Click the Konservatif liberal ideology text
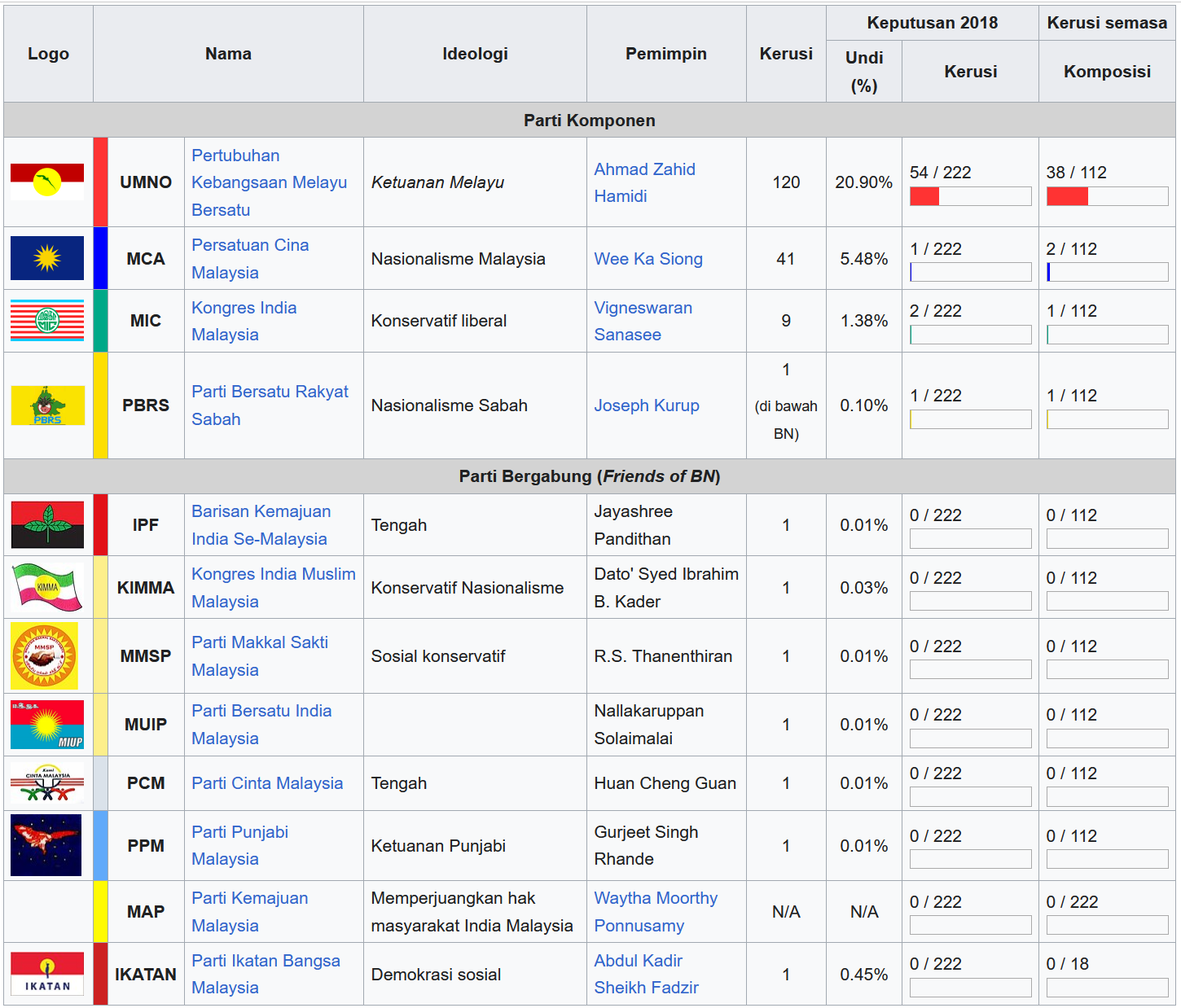1181x1008 pixels. [438, 321]
